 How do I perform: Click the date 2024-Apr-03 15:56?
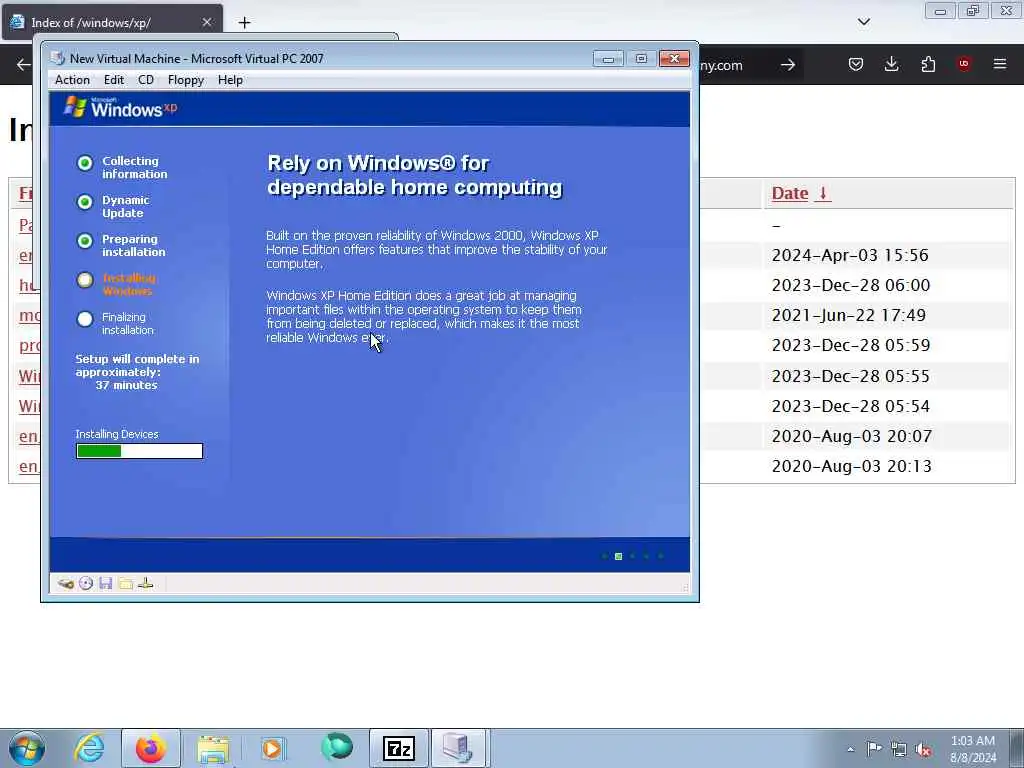[850, 255]
